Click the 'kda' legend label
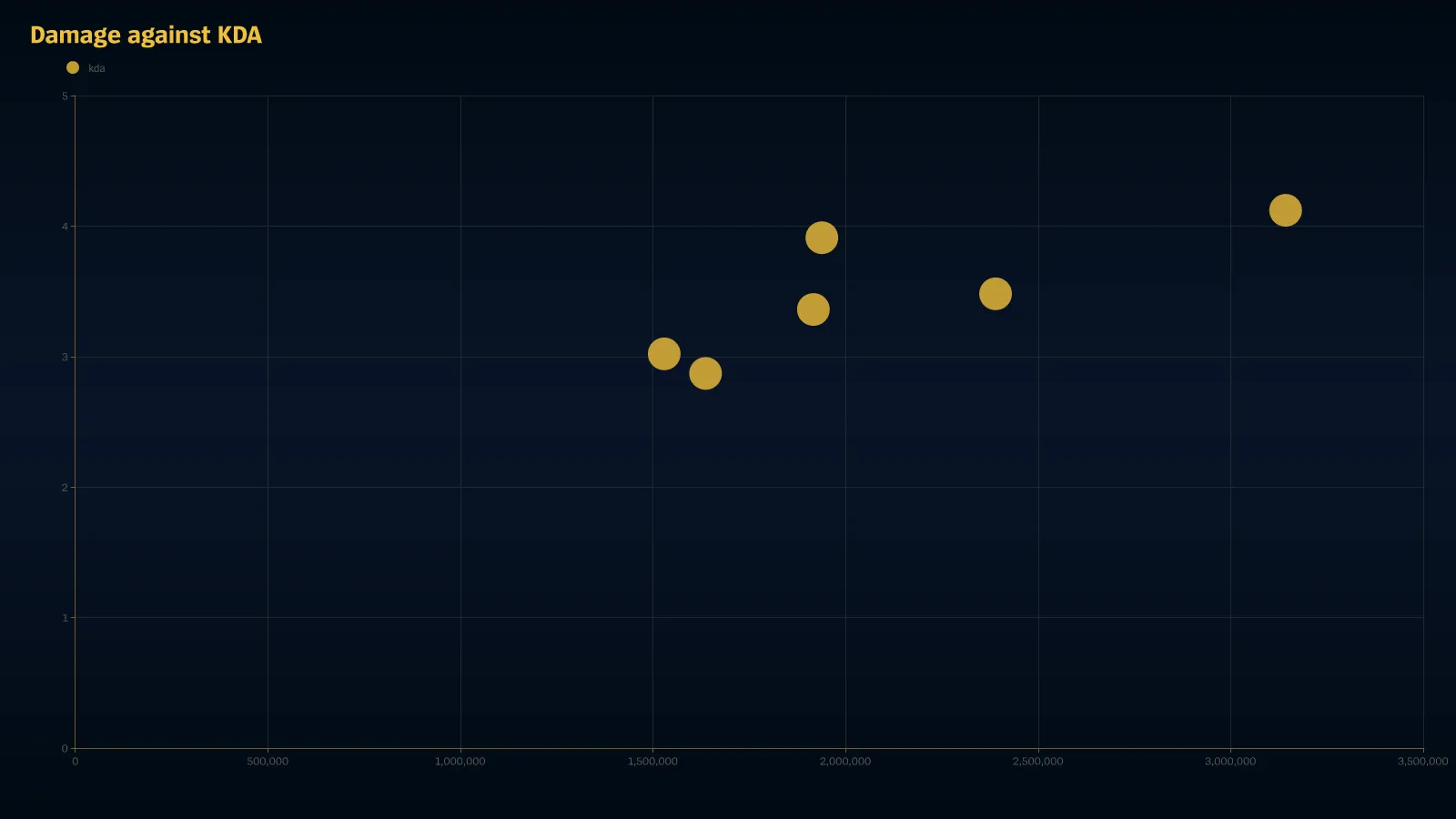The height and width of the screenshot is (819, 1456). tap(96, 68)
